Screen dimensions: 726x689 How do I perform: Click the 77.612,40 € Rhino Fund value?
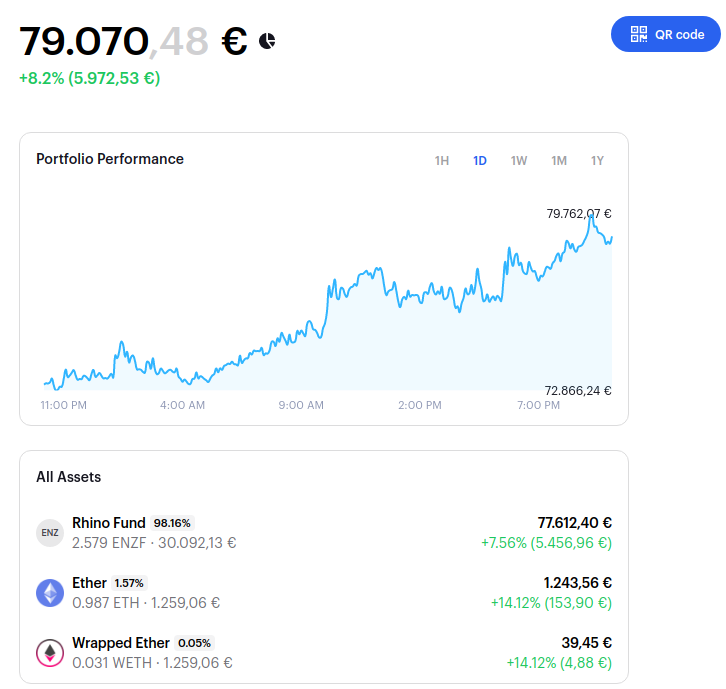pos(575,523)
